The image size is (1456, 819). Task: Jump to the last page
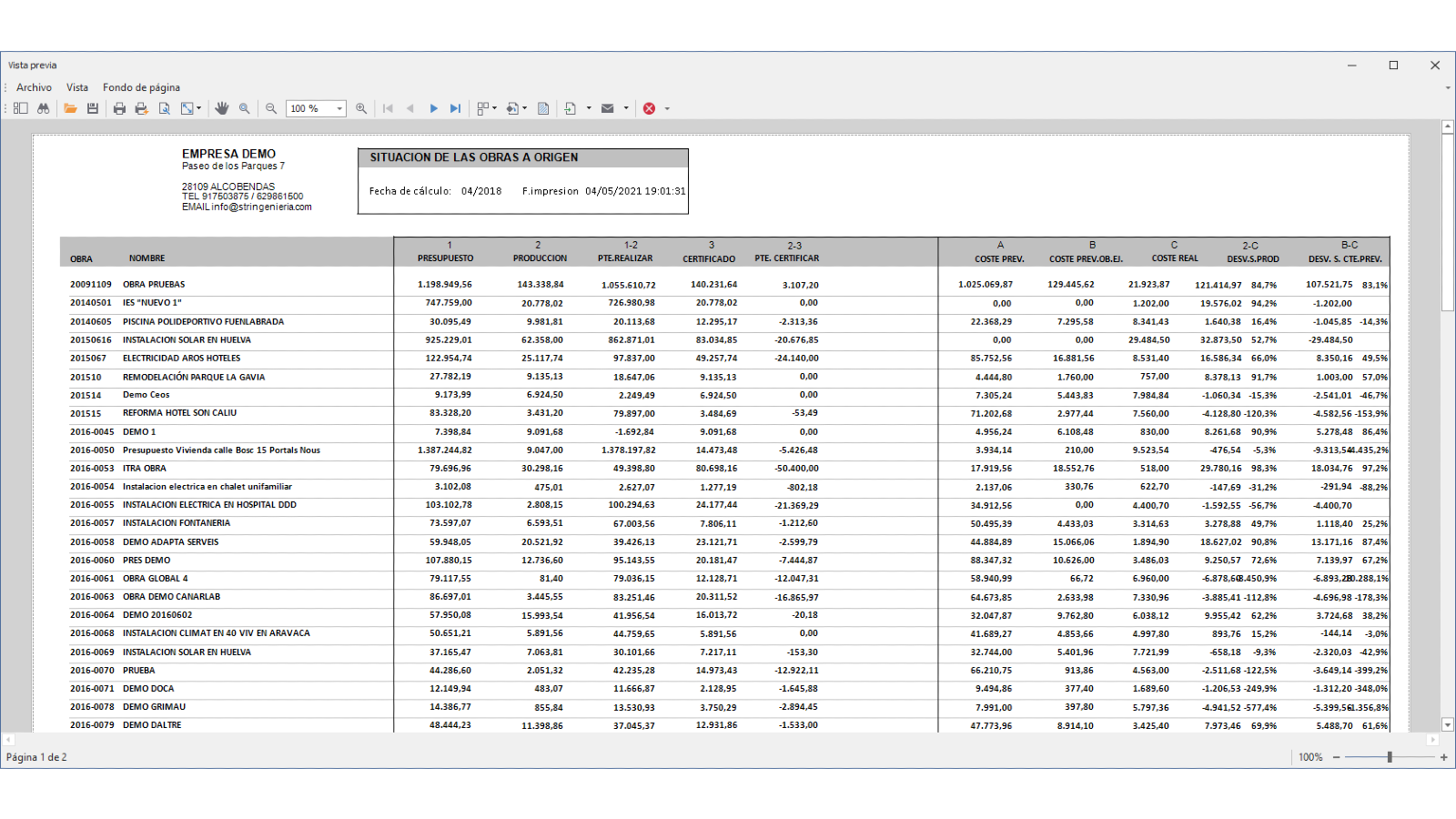(456, 108)
